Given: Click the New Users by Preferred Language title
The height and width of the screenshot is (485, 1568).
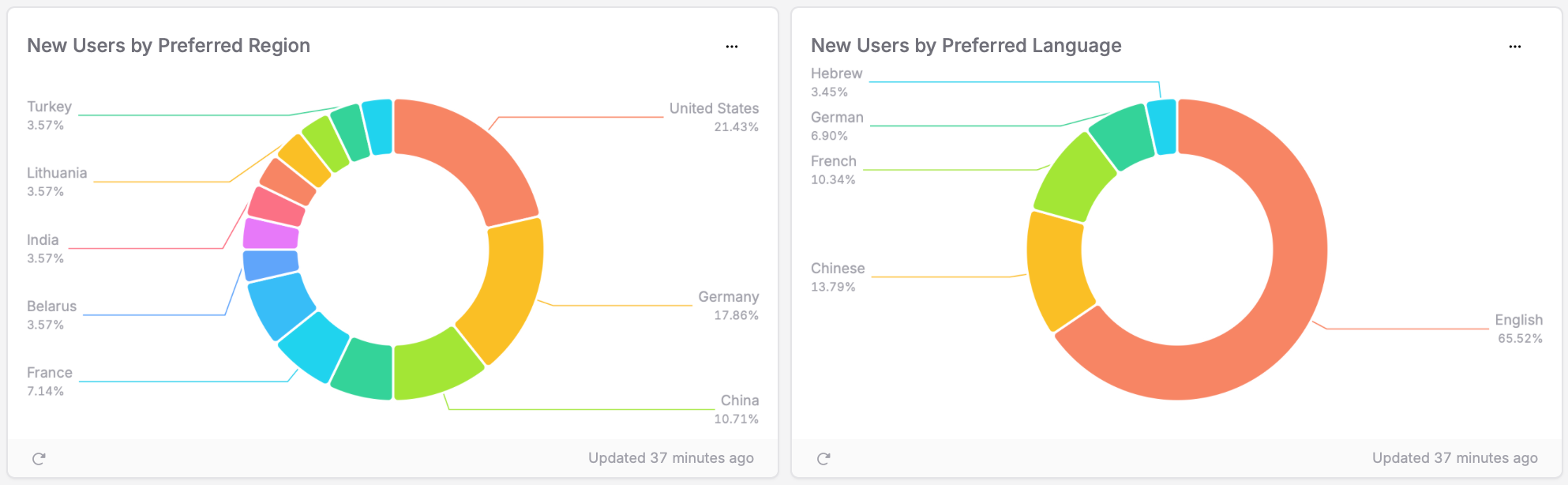Looking at the screenshot, I should [x=966, y=46].
